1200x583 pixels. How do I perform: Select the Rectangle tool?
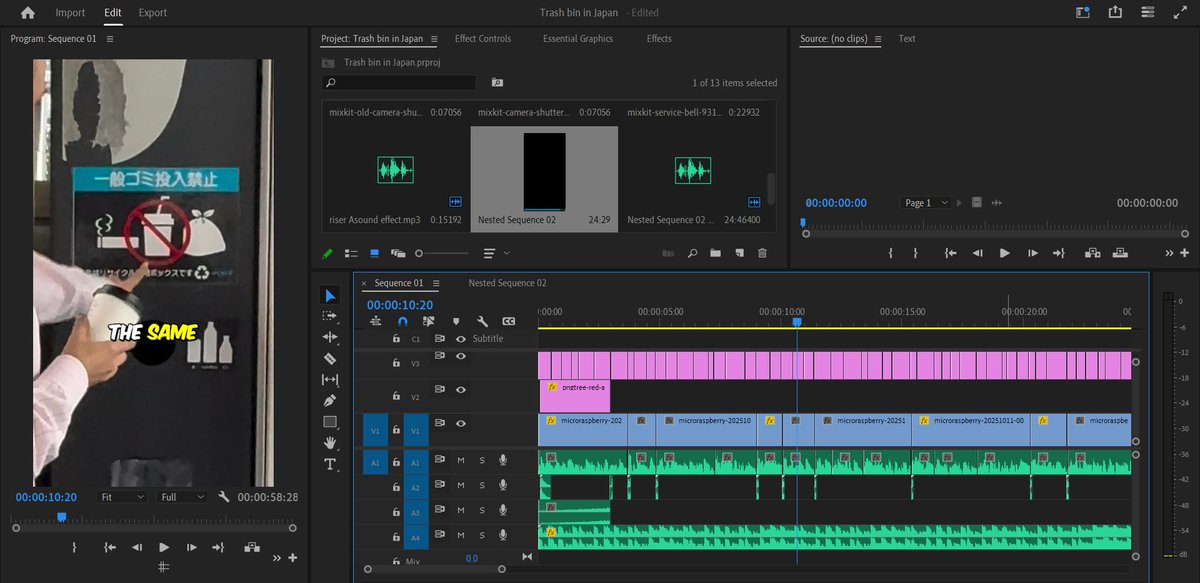pos(331,422)
